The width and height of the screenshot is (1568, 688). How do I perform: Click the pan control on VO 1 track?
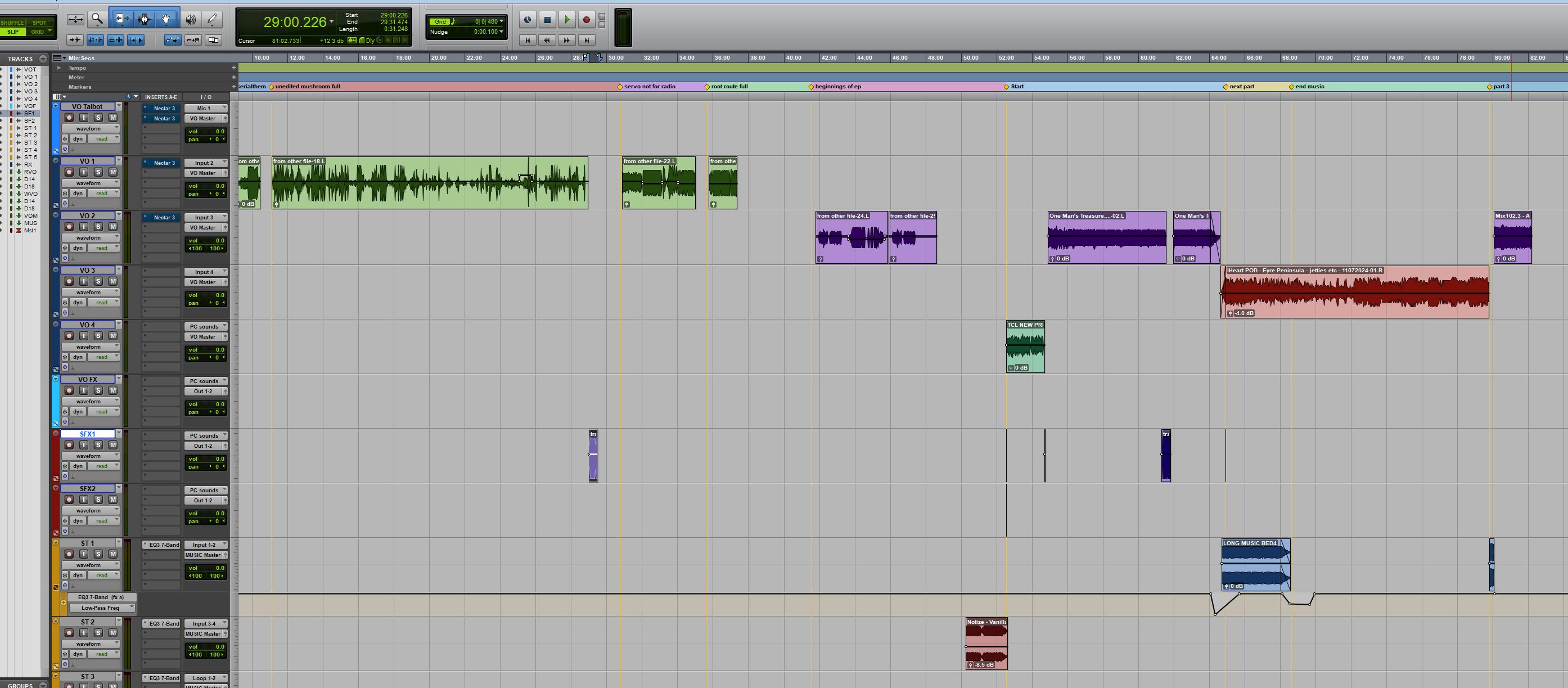(207, 194)
